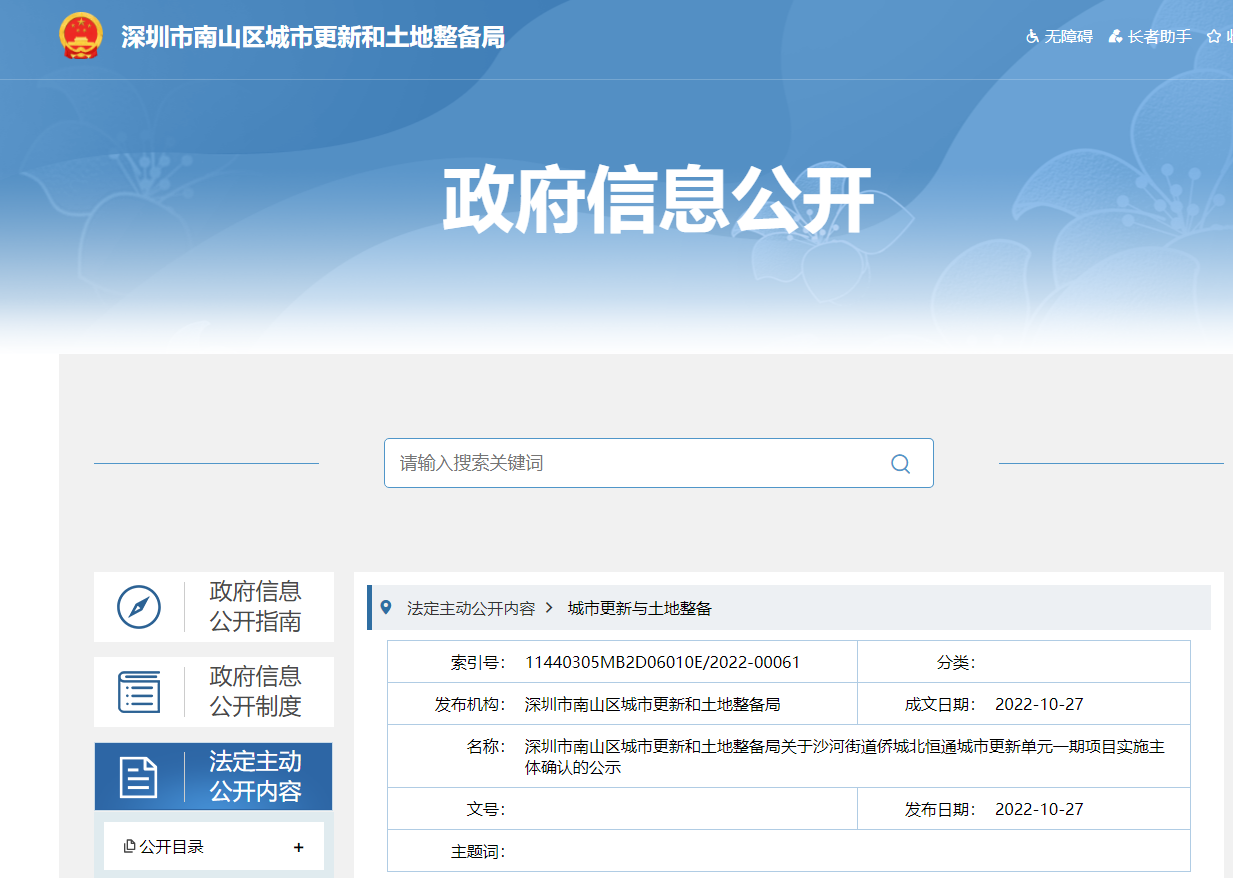Click 法定主动公开内容 breadcrumb link
This screenshot has height=878, width=1233.
pyautogui.click(x=470, y=608)
